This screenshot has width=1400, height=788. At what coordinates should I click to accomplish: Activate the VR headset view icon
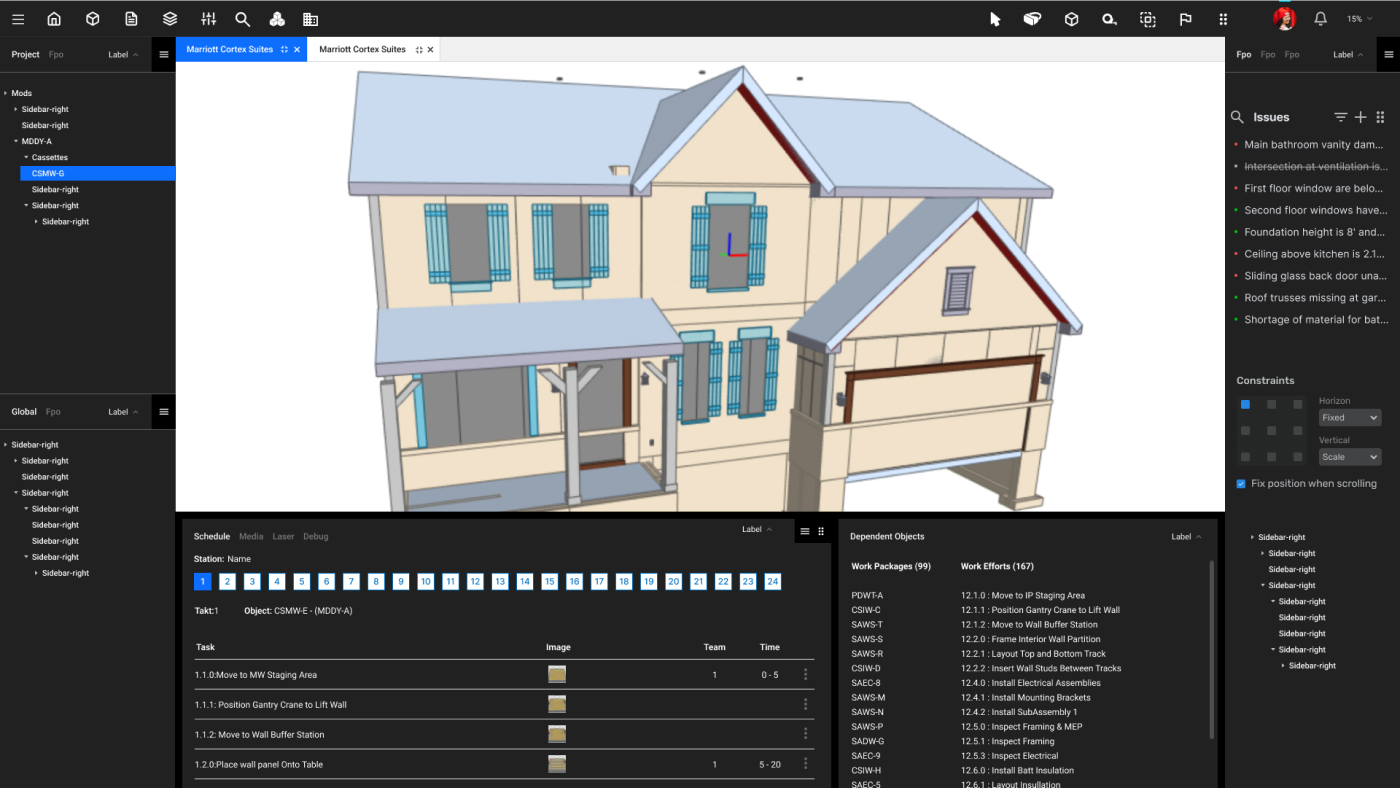(x=1032, y=19)
